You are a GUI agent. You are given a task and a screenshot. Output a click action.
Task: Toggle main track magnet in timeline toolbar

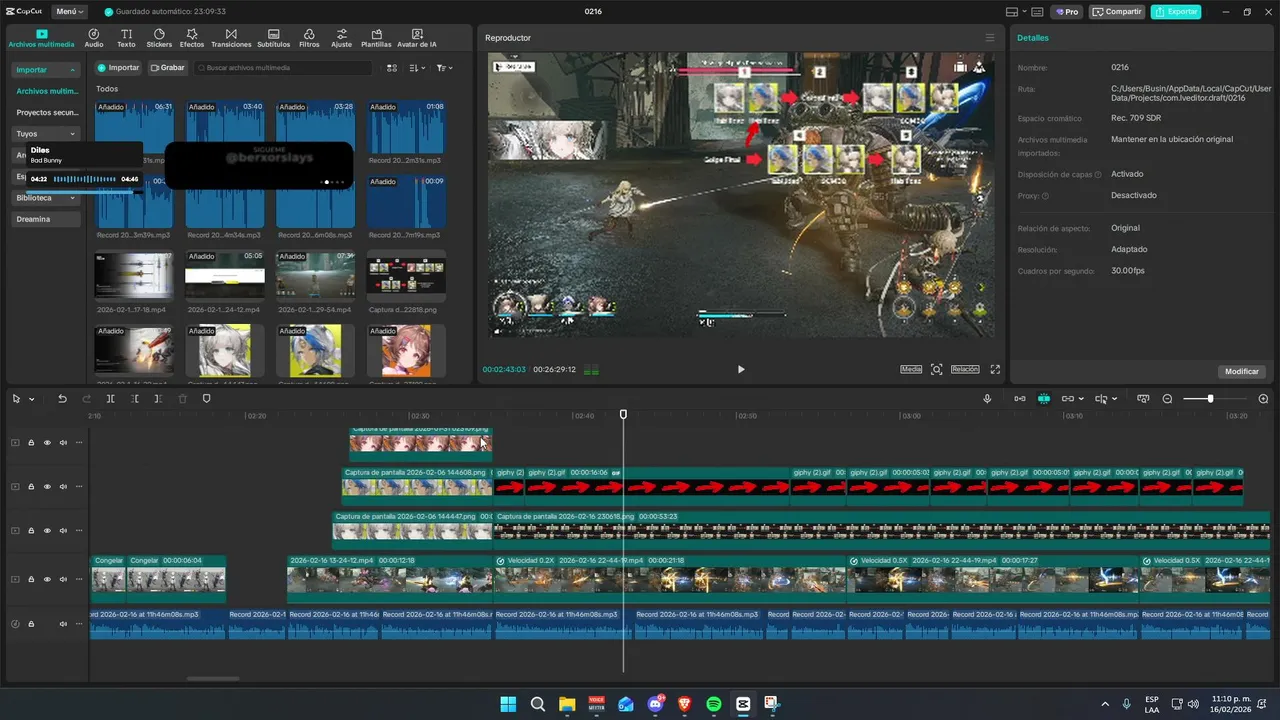tap(1019, 399)
